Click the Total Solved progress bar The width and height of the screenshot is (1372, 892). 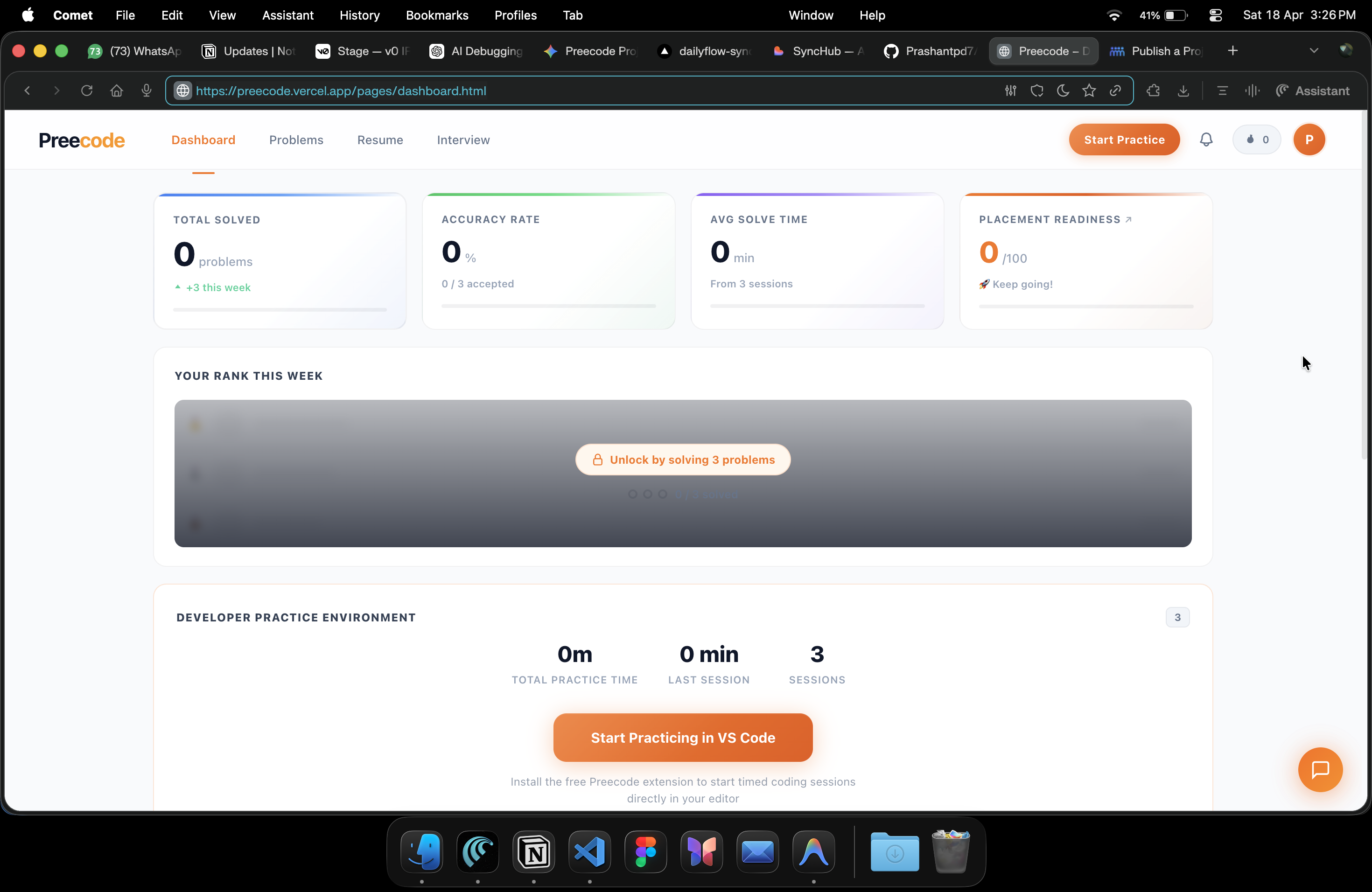280,309
